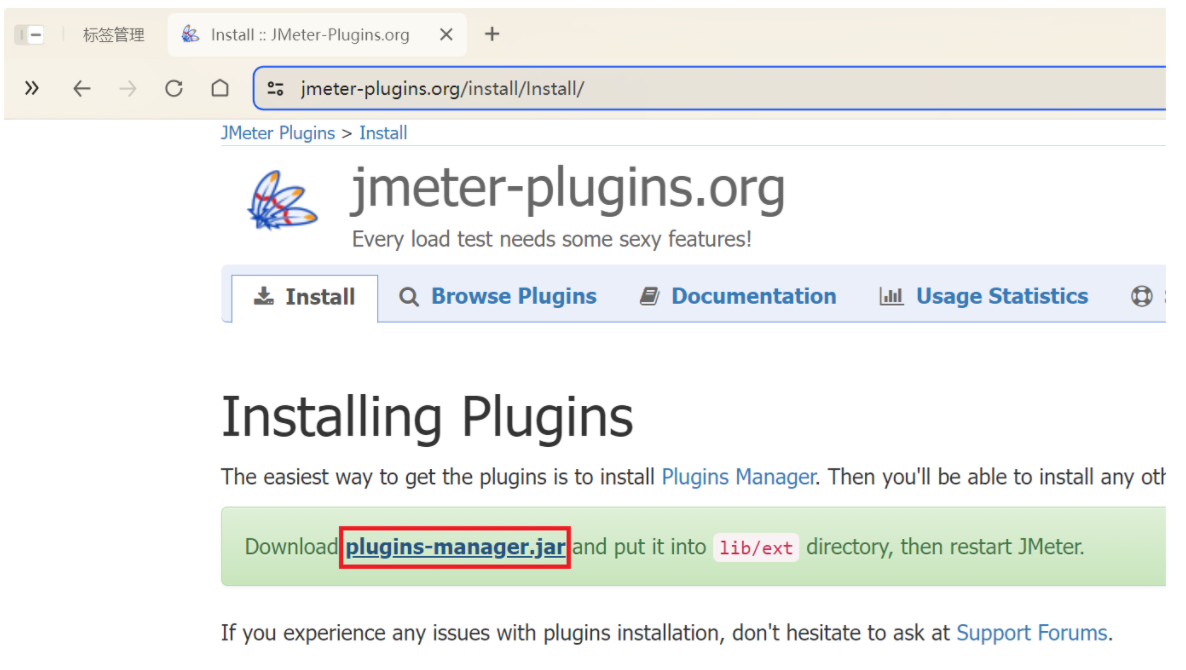Viewport: 1186px width, 670px height.
Task: Click the magnifier icon beside Browse Plugins
Action: pos(408,296)
